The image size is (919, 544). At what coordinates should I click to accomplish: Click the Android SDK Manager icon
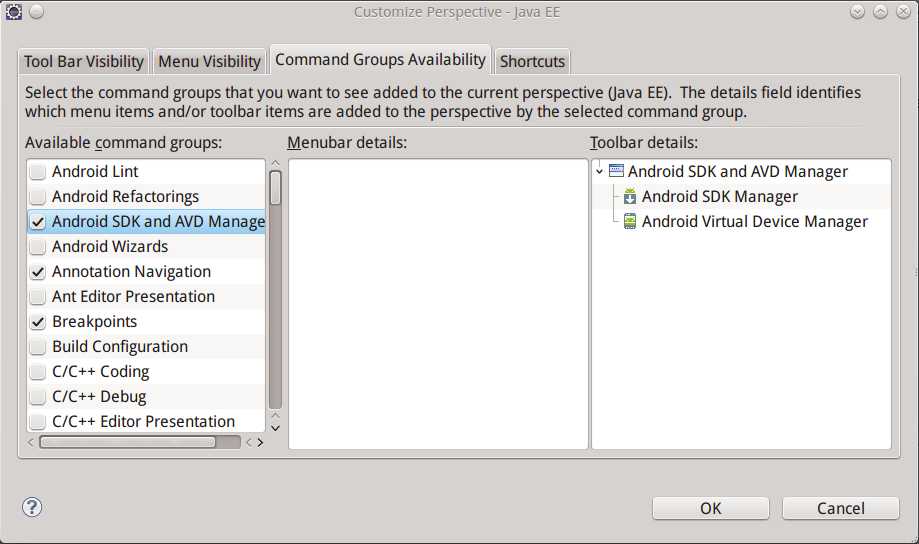(629, 196)
